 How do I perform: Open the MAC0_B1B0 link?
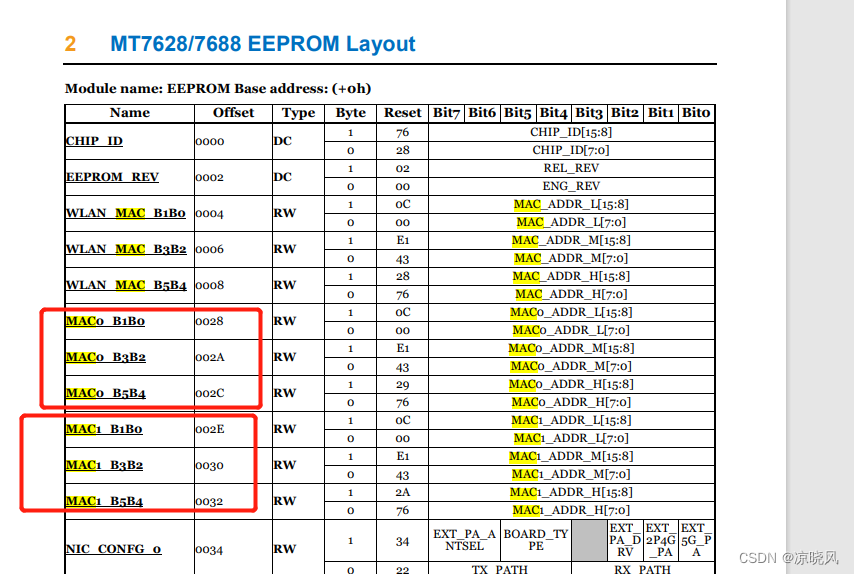click(105, 321)
